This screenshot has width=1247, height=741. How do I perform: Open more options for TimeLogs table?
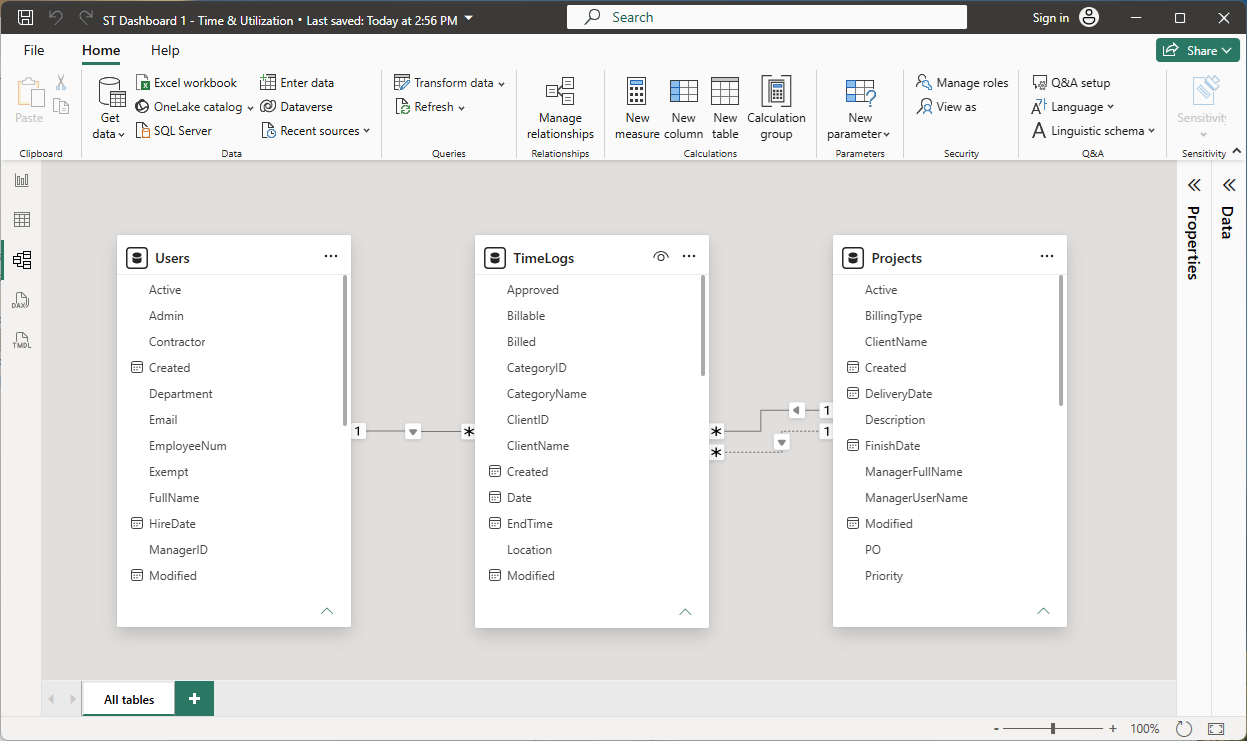click(x=689, y=257)
